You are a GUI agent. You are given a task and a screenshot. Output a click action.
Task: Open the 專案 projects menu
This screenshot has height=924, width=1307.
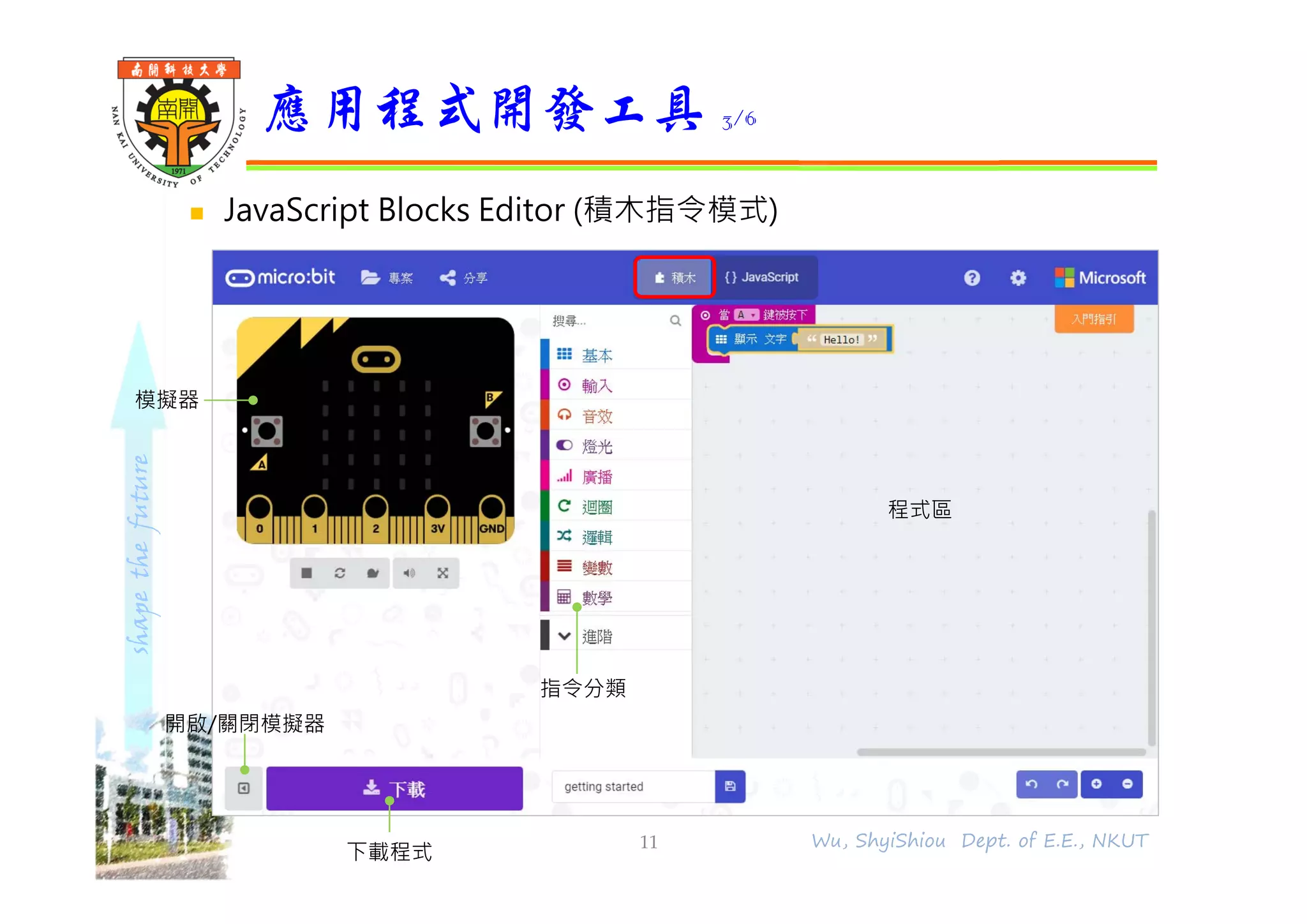(x=387, y=278)
